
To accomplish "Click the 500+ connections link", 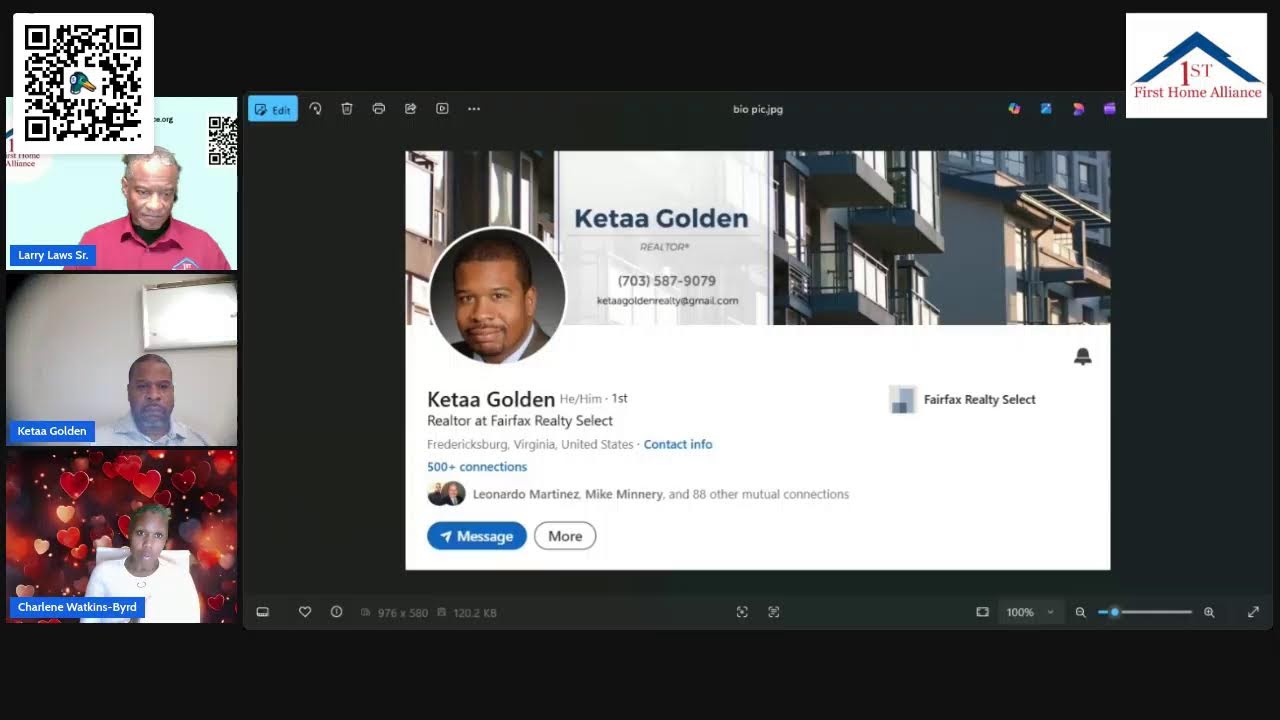I will 477,467.
